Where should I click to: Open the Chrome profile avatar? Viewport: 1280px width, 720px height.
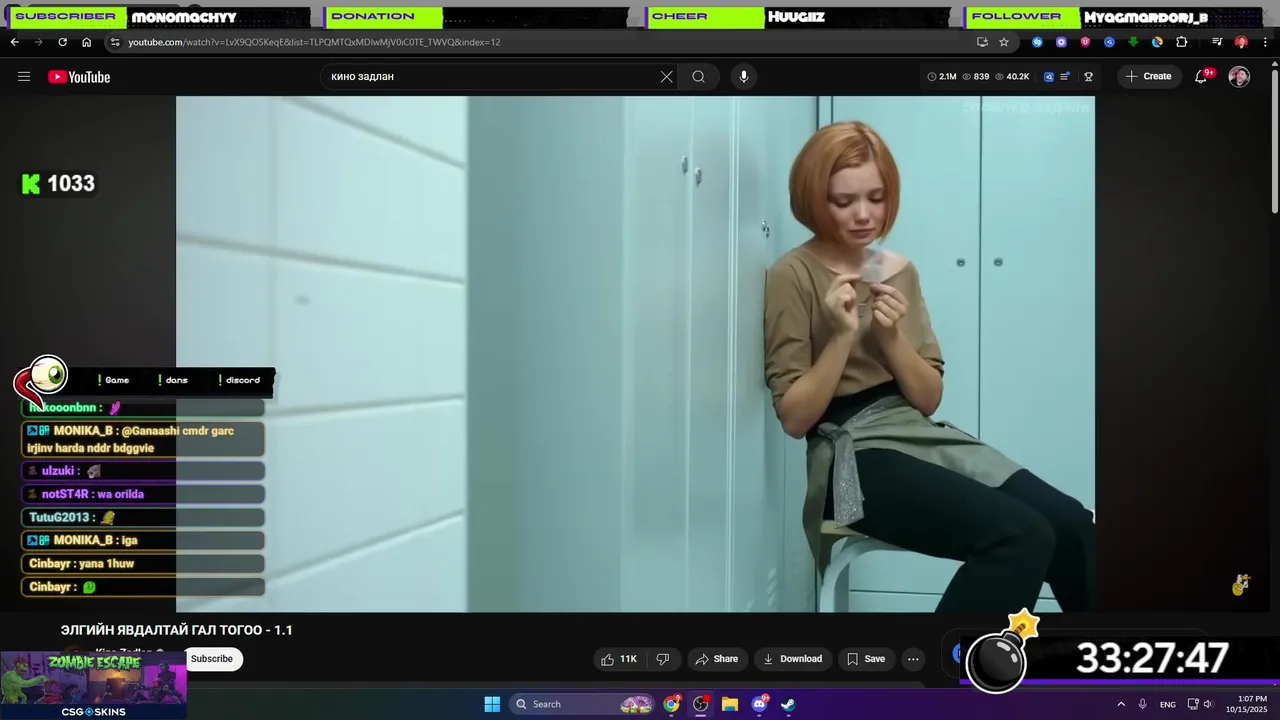pyautogui.click(x=1241, y=42)
